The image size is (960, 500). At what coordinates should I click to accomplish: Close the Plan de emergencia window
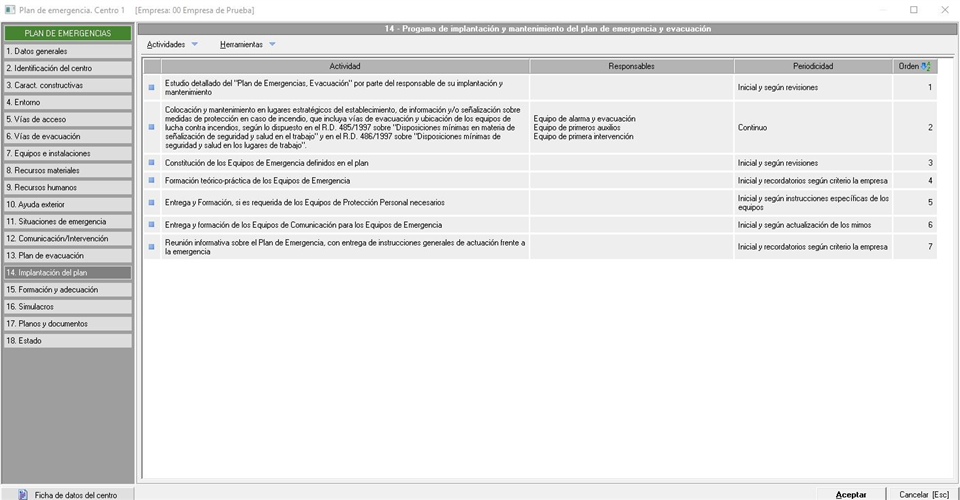[x=945, y=10]
